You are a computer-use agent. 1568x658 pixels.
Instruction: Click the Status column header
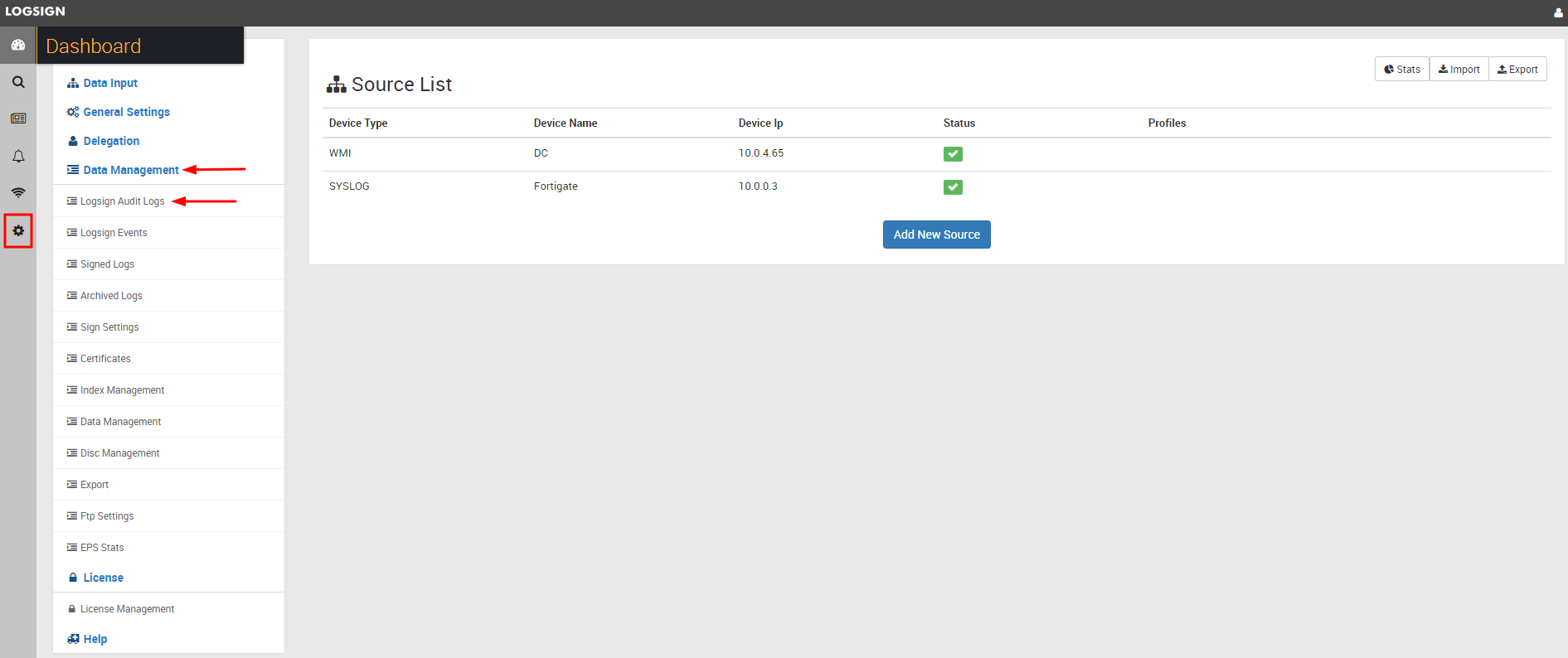(x=959, y=123)
